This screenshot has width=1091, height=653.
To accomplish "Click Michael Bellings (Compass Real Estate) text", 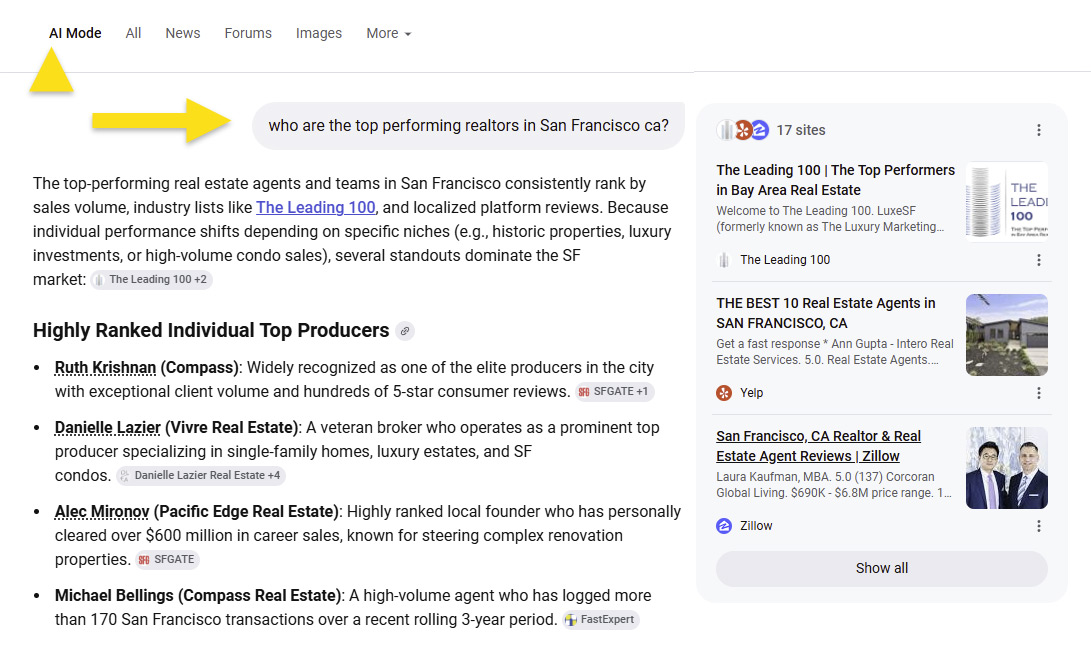I will (x=198, y=596).
